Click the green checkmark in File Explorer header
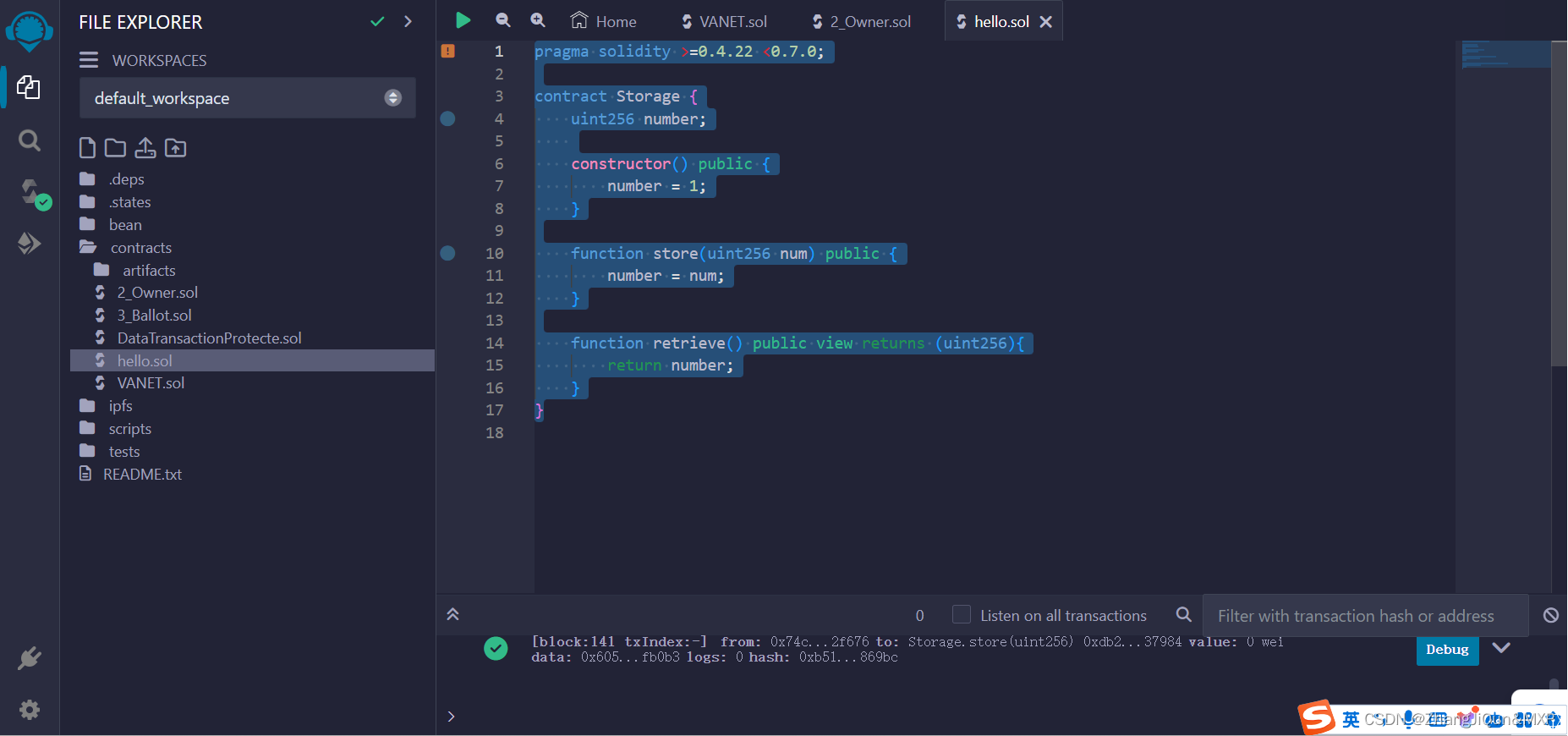 [x=377, y=21]
